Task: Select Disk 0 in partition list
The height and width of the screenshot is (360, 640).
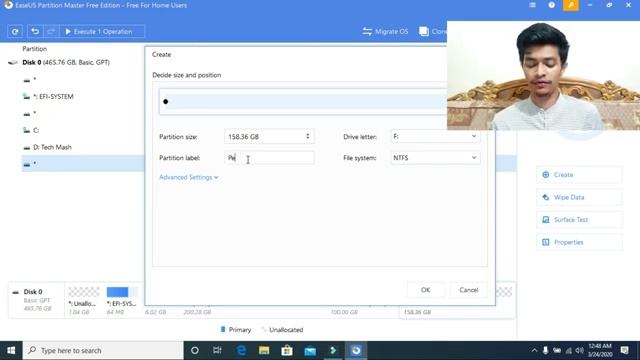Action: [x=66, y=62]
